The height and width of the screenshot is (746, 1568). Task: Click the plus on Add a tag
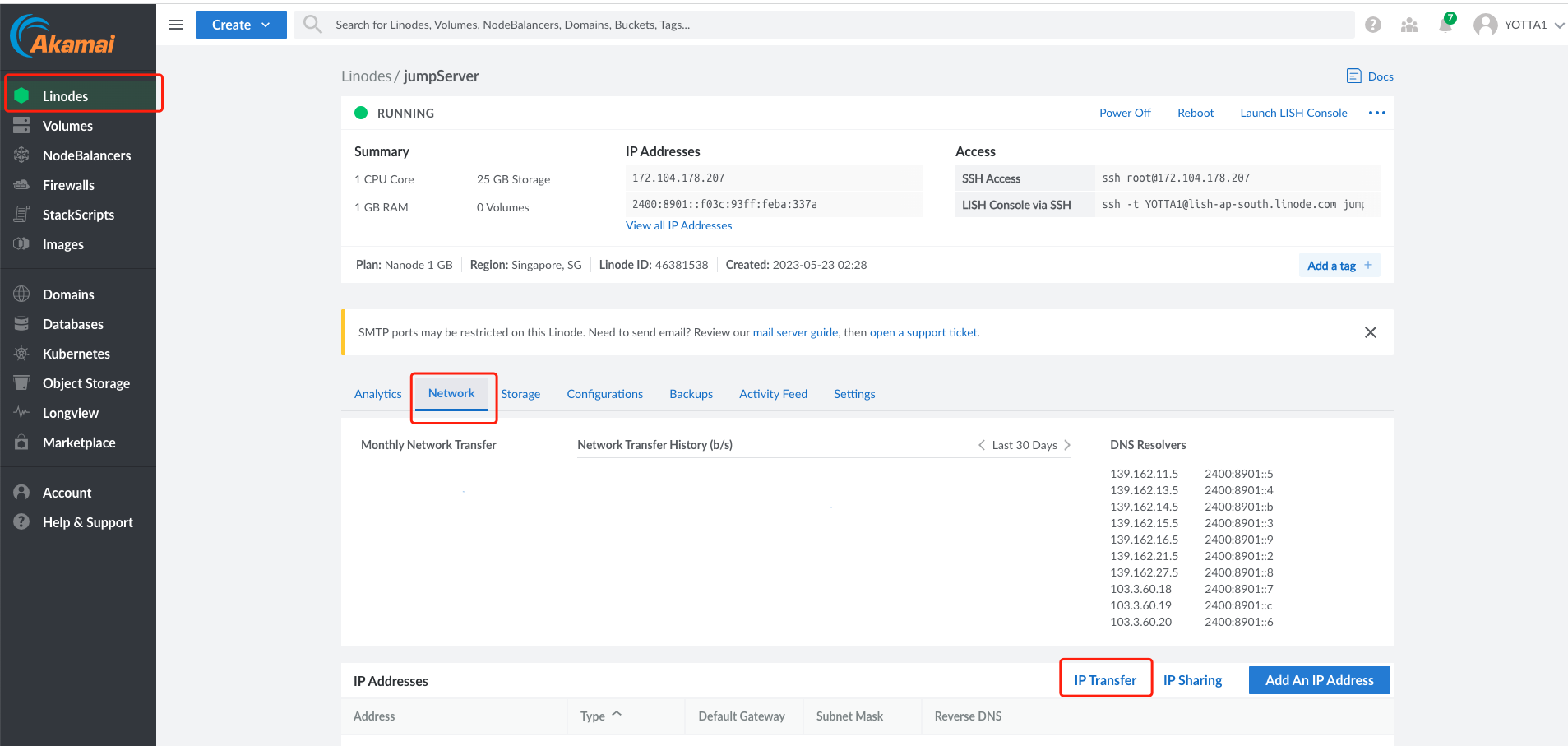(1368, 265)
